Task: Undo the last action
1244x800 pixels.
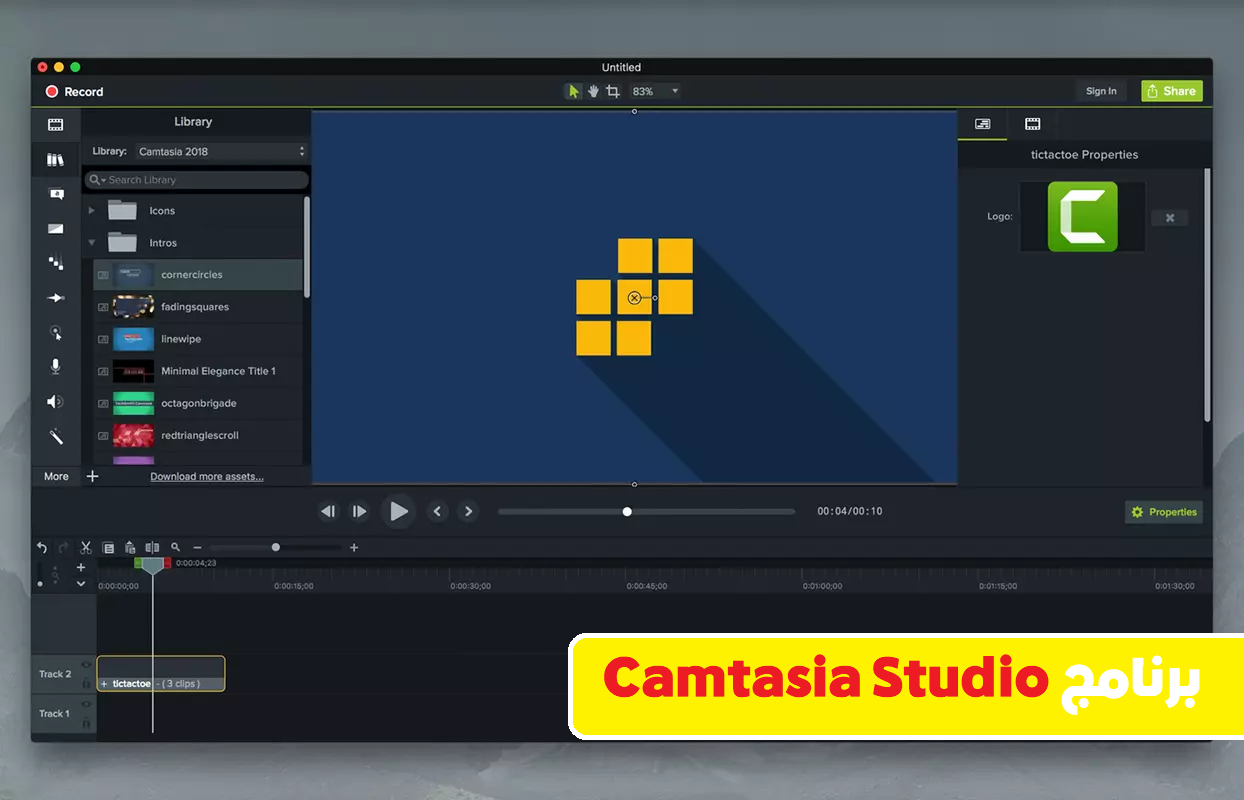Action: [42, 547]
